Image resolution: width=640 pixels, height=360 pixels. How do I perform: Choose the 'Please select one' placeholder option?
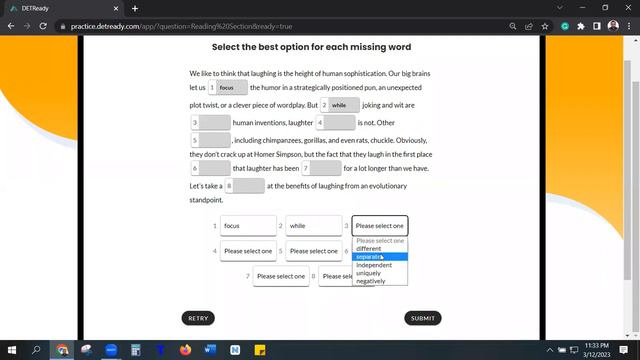(380, 241)
